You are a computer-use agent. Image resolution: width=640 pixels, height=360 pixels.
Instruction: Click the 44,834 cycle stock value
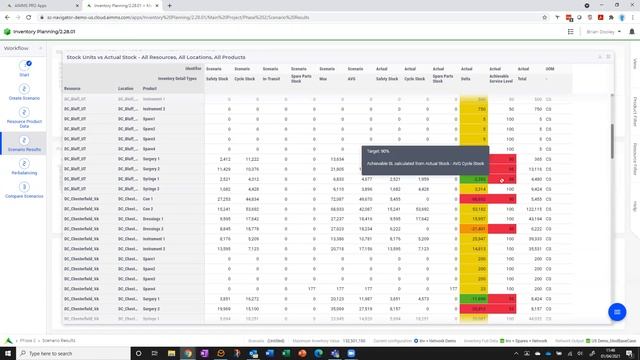click(x=253, y=199)
